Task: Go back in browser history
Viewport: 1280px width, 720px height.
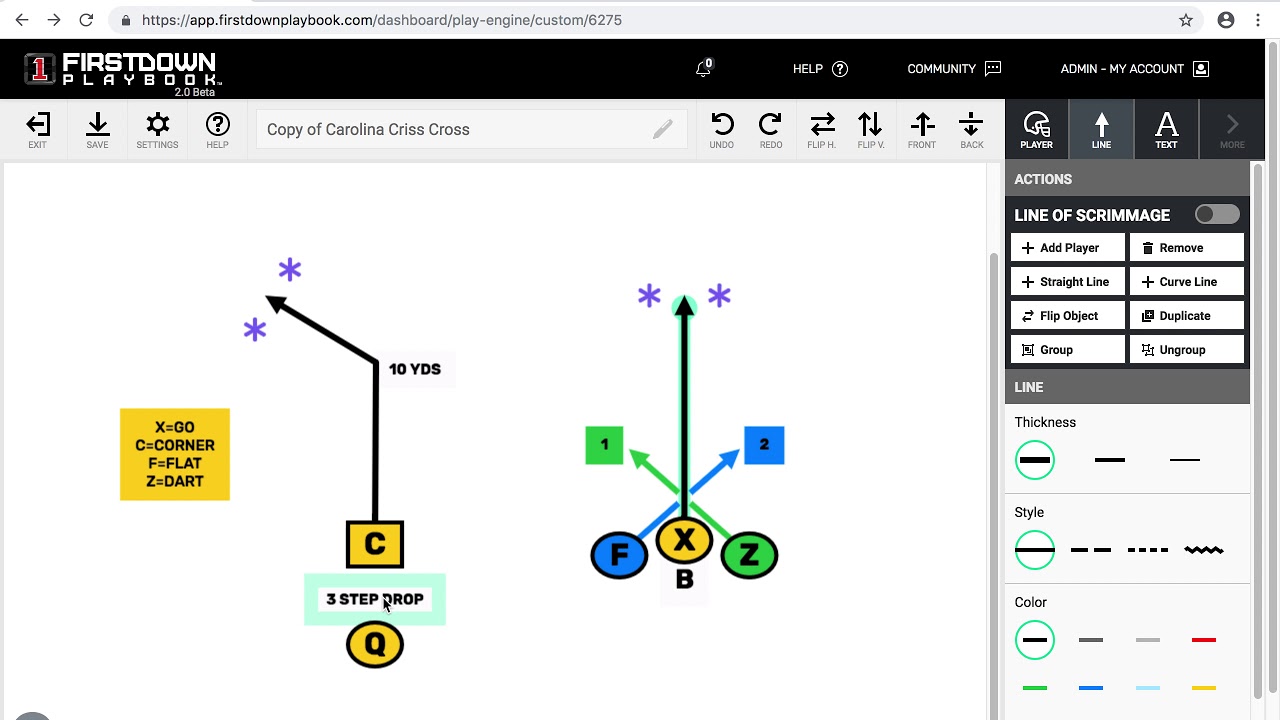Action: (x=22, y=20)
